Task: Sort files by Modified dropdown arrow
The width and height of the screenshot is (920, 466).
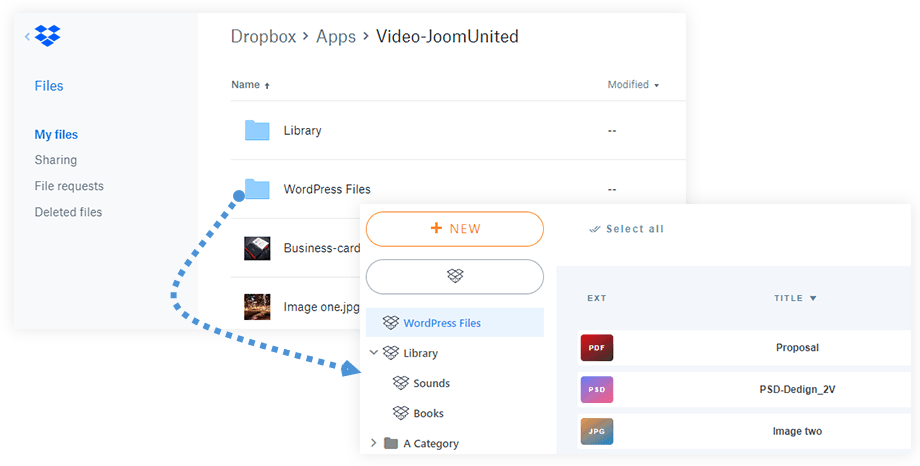Action: [657, 86]
